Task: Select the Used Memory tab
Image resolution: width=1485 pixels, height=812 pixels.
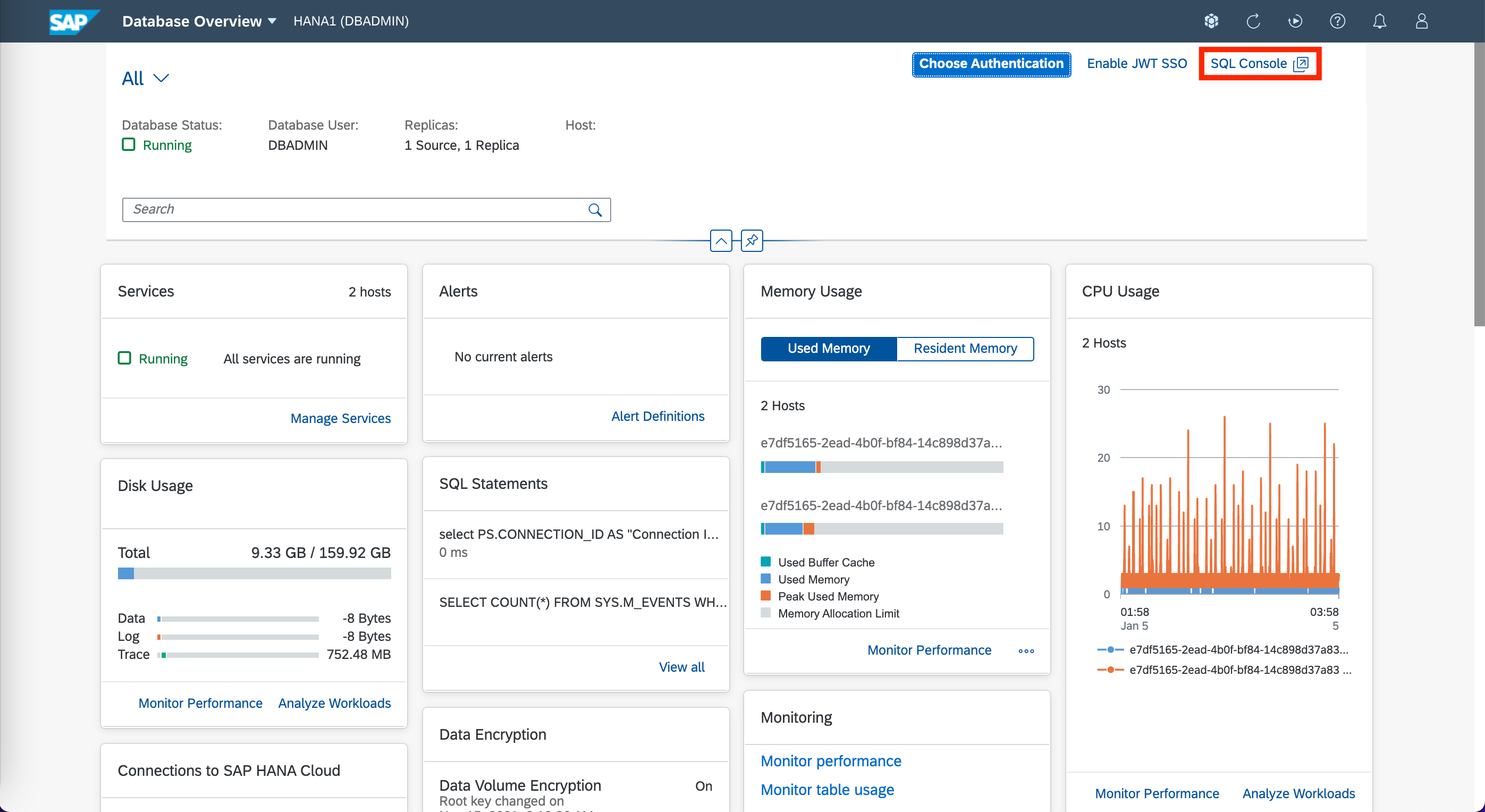Action: 829,349
